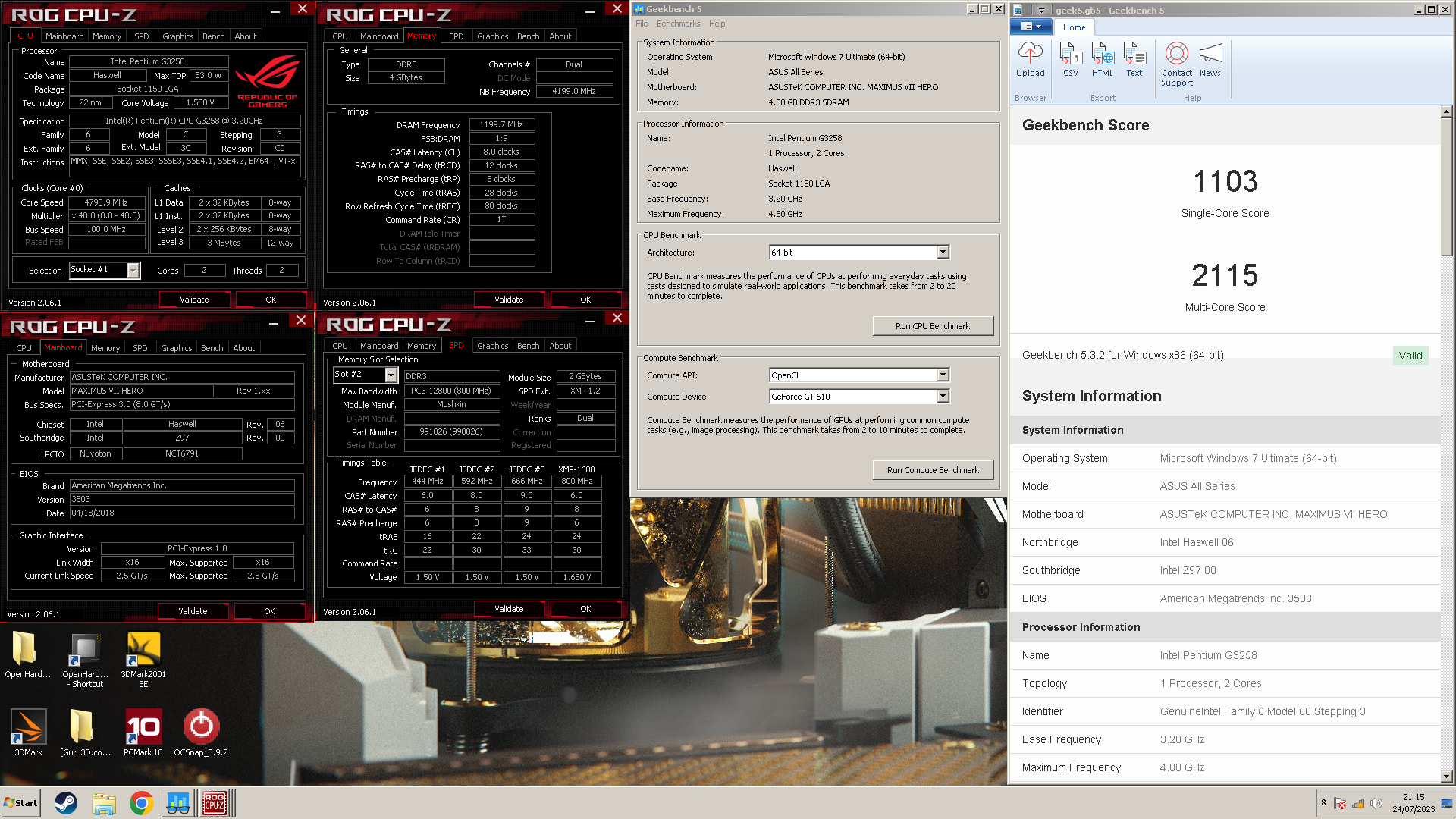Click OK in the Memory tab window
Screen dimensions: 1456x819
585,300
